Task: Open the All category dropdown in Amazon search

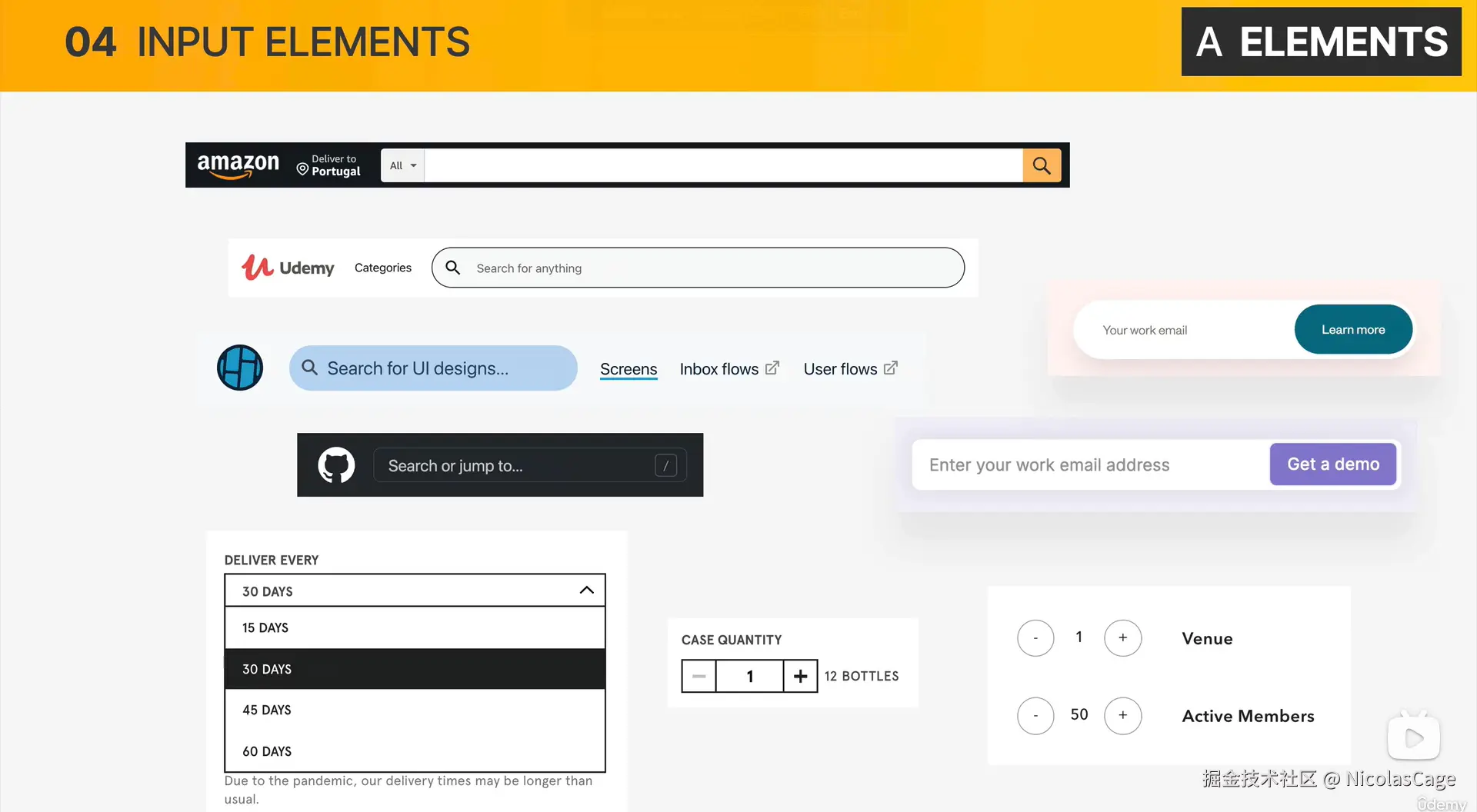Action: pyautogui.click(x=403, y=165)
